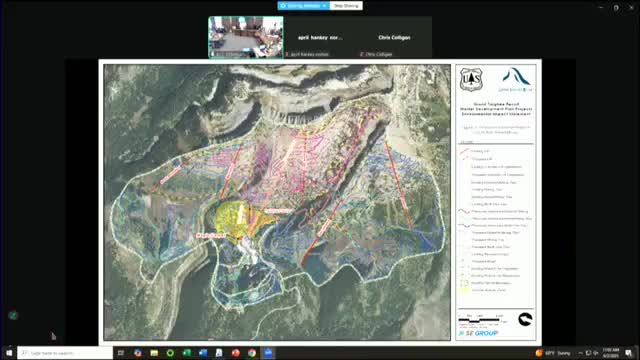Screen dimensions: 640x360
Task: Open the Windows Start menu
Action: coord(9,353)
